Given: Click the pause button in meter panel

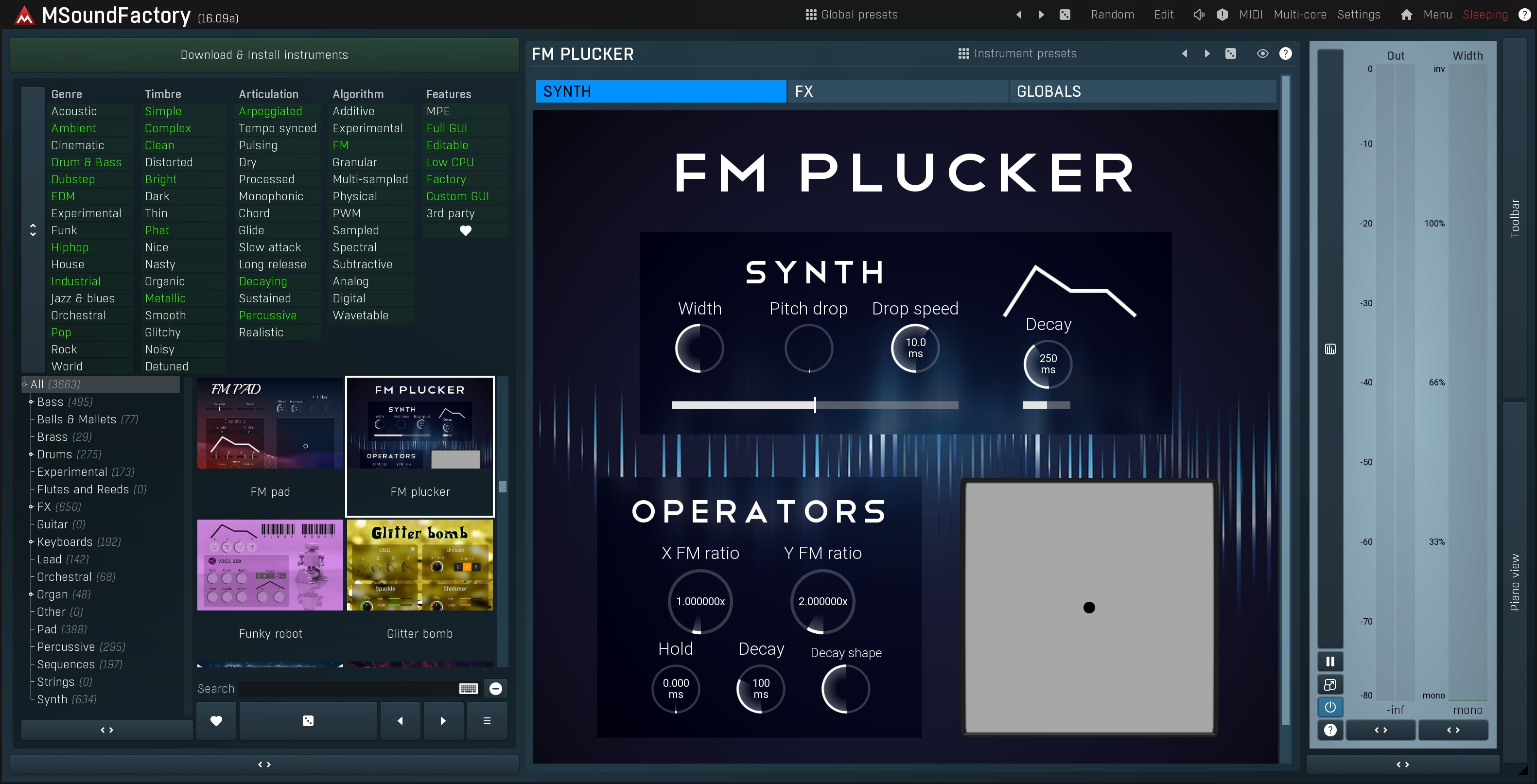Looking at the screenshot, I should click(1330, 662).
